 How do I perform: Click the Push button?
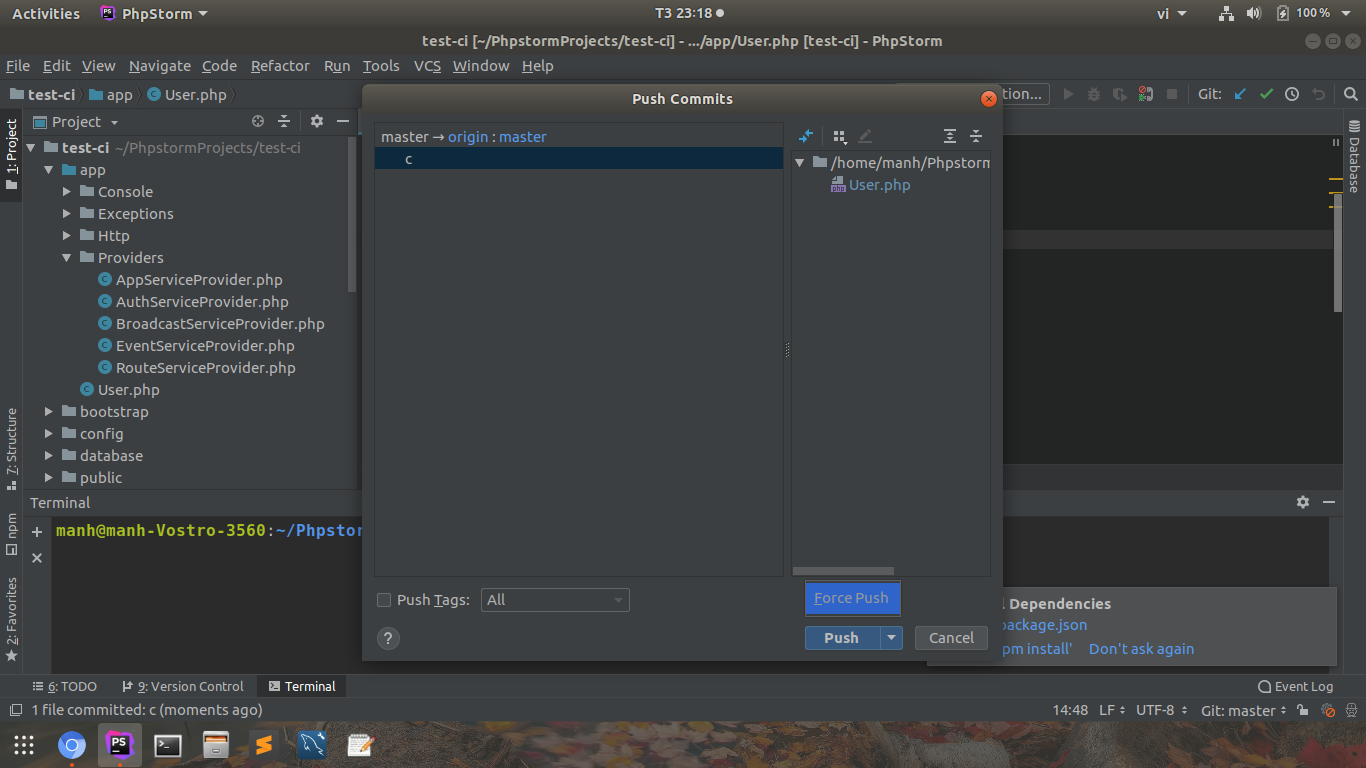842,638
